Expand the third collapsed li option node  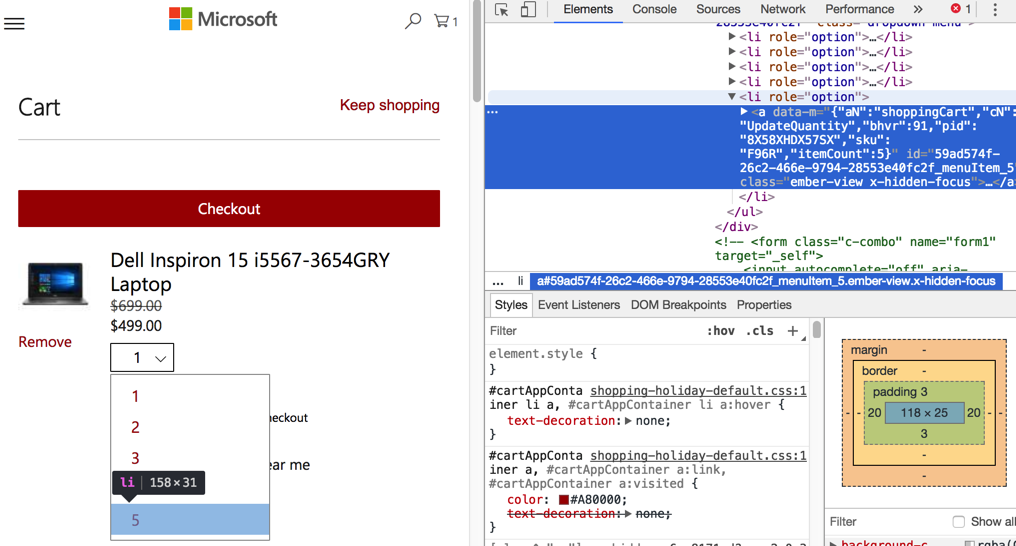pos(732,67)
